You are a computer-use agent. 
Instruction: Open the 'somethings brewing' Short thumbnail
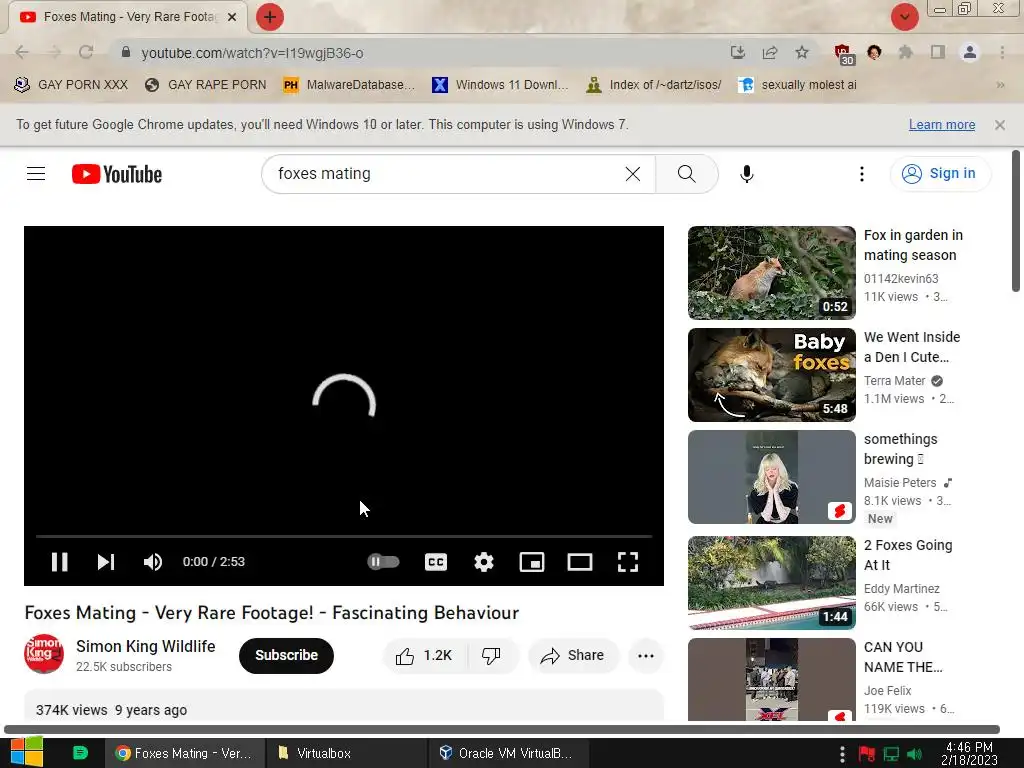[x=771, y=477]
